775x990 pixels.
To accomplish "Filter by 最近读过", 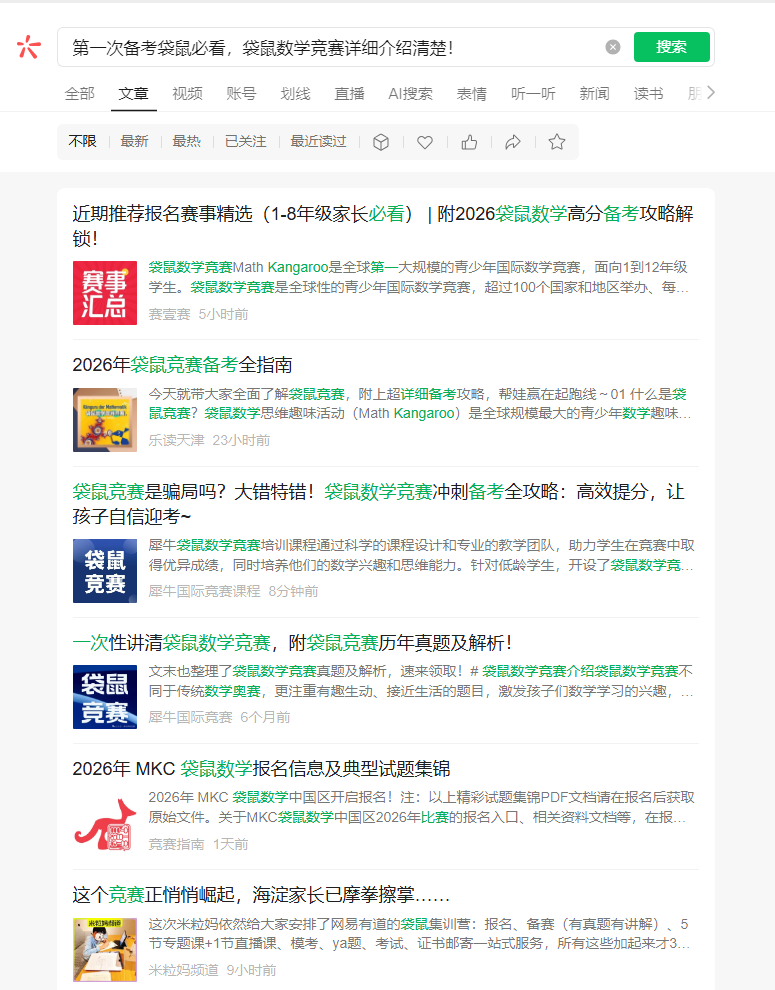I will [x=318, y=141].
